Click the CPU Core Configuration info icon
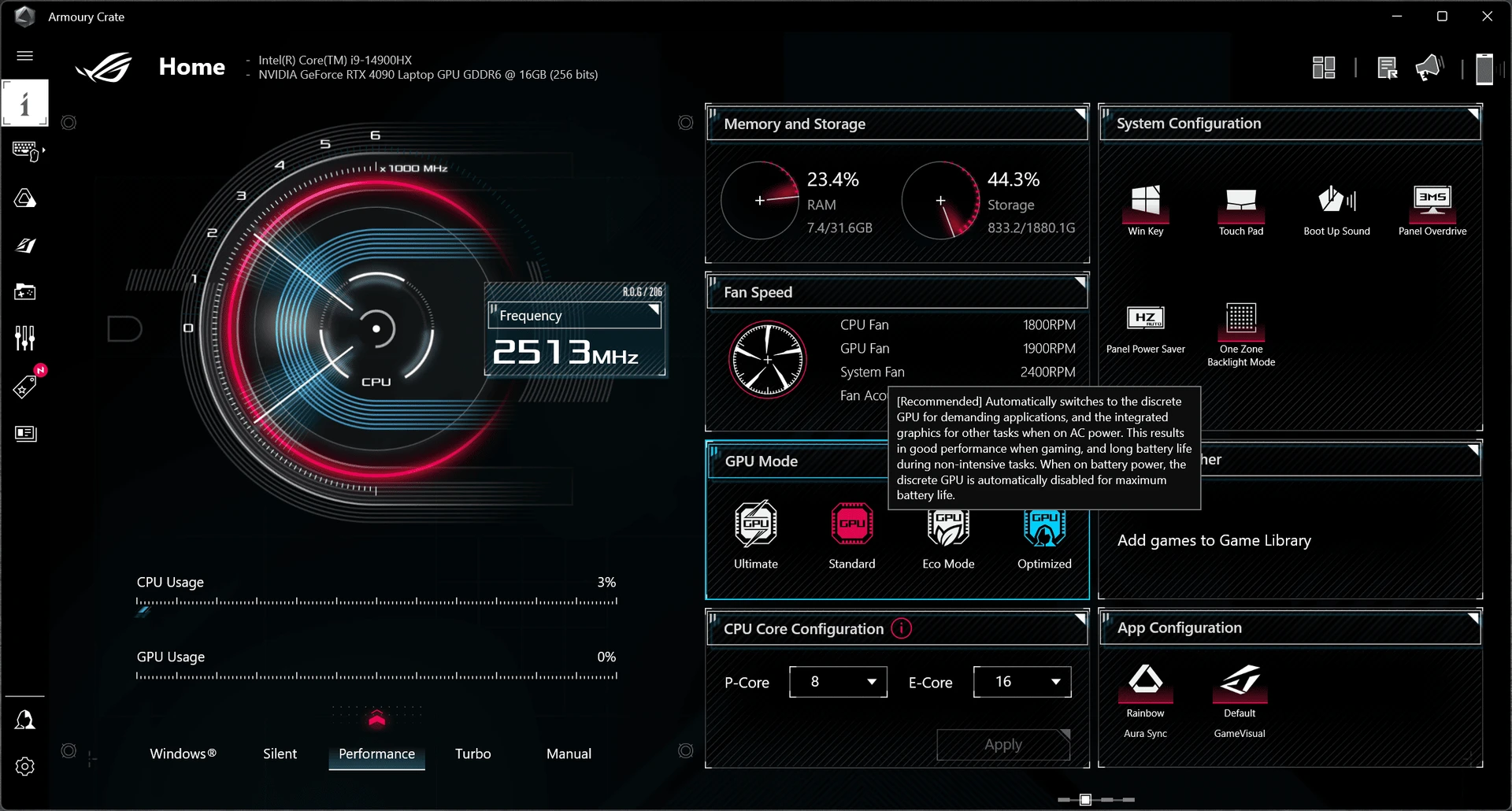Image resolution: width=1512 pixels, height=811 pixels. click(x=901, y=628)
